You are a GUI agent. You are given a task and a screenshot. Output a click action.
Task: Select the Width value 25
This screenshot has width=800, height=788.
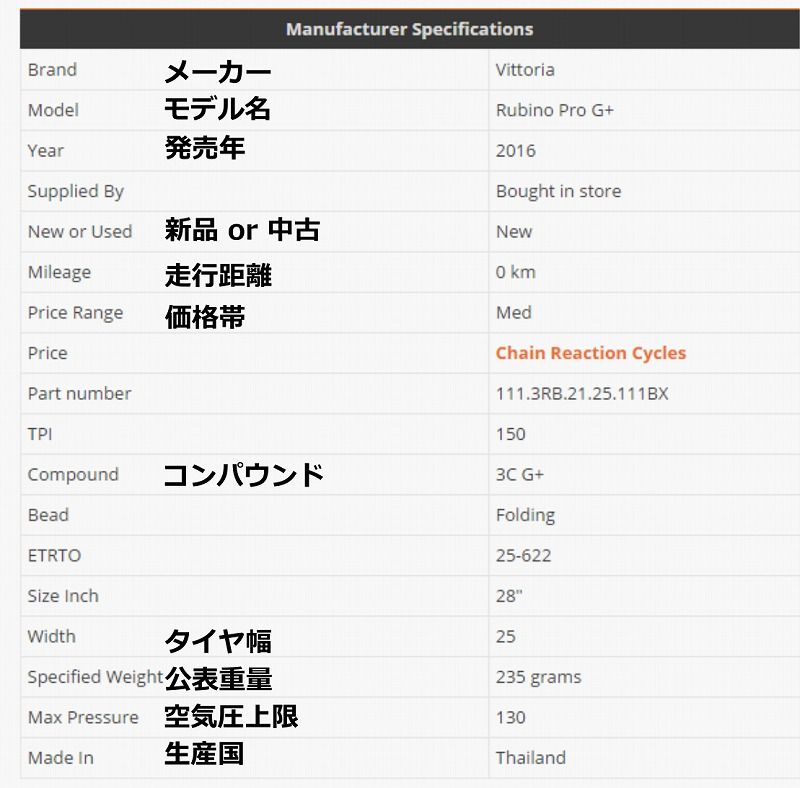tap(506, 636)
